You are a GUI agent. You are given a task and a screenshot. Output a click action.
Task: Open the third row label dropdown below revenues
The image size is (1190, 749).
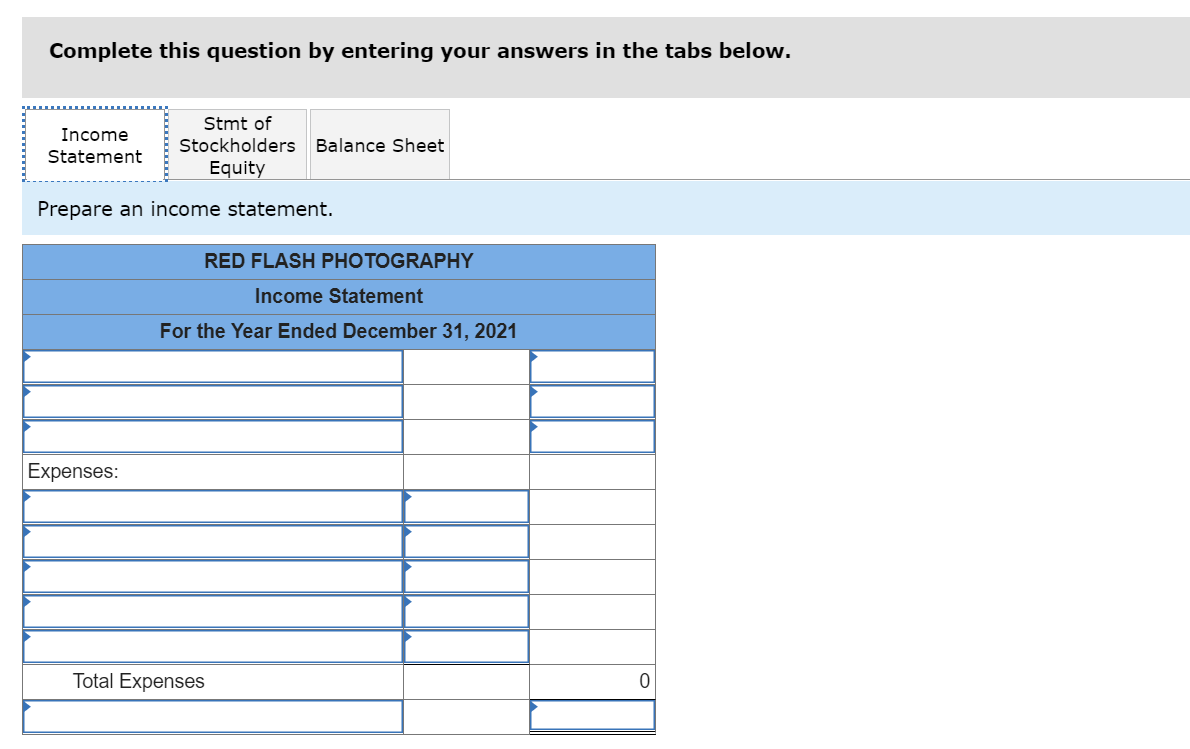212,436
